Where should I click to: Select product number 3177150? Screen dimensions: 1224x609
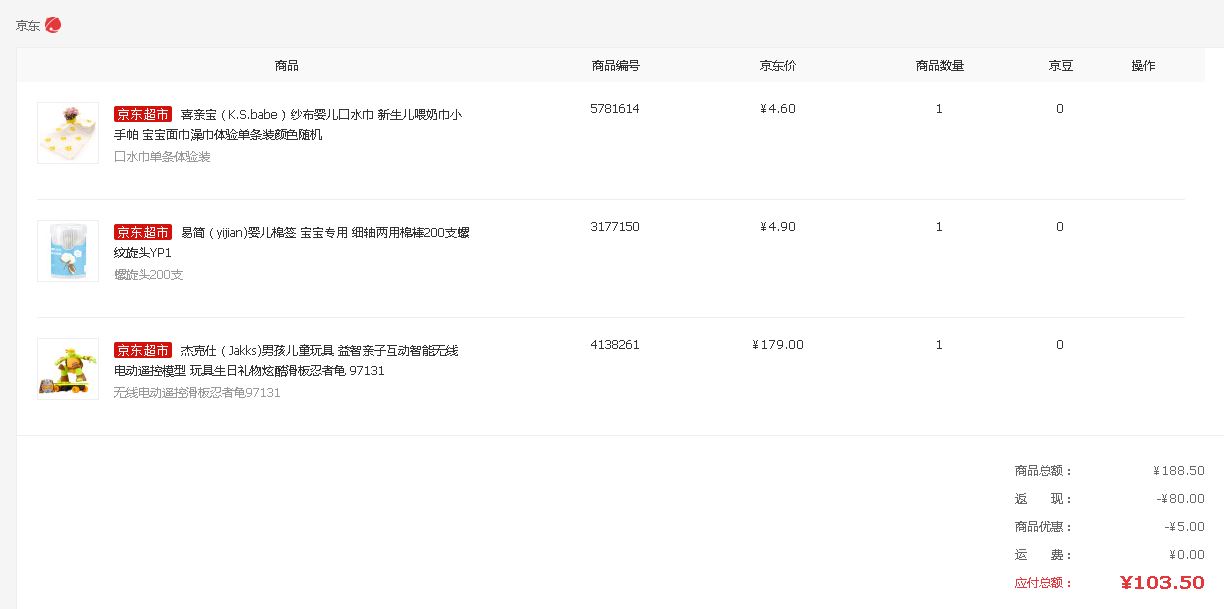[615, 227]
